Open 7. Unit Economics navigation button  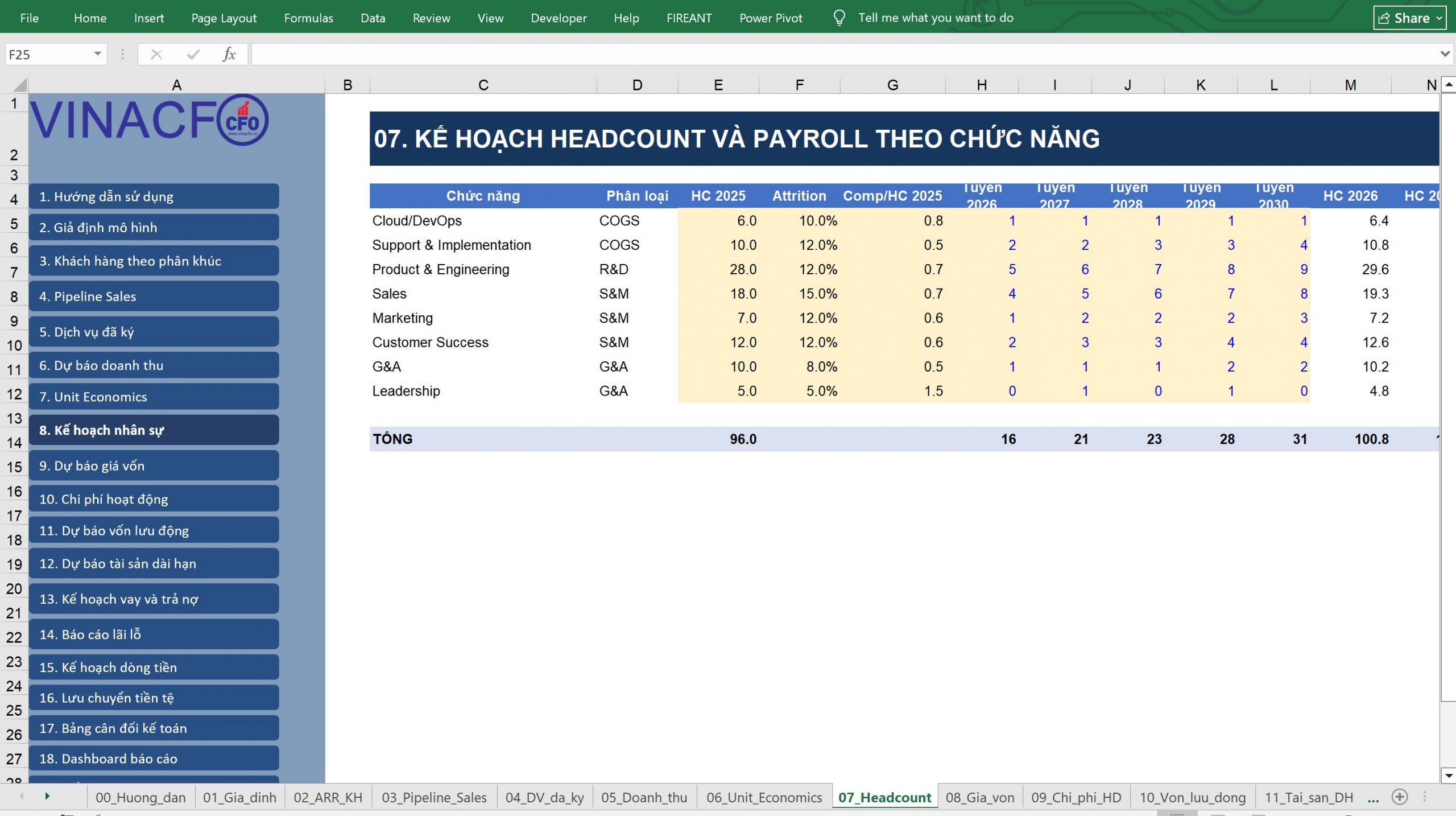pyautogui.click(x=154, y=397)
